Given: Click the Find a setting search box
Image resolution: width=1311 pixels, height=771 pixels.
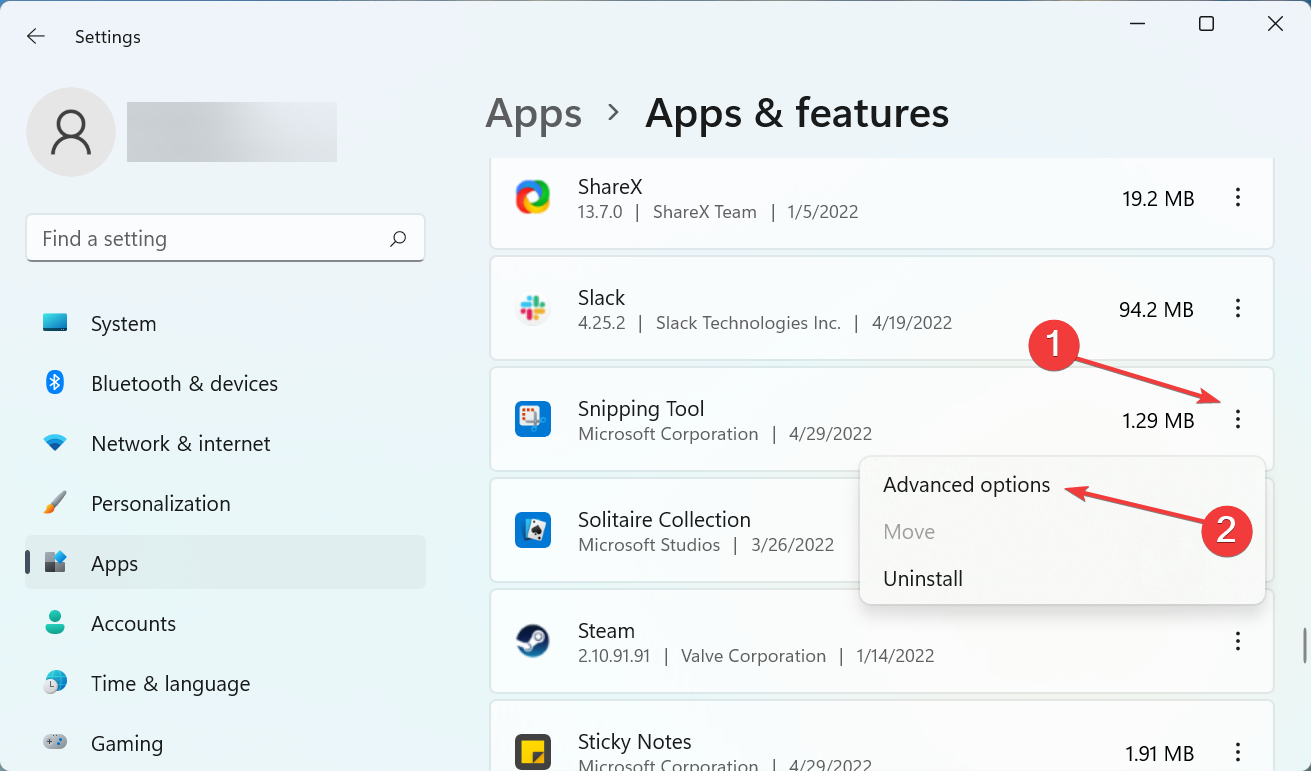Looking at the screenshot, I should tap(225, 238).
